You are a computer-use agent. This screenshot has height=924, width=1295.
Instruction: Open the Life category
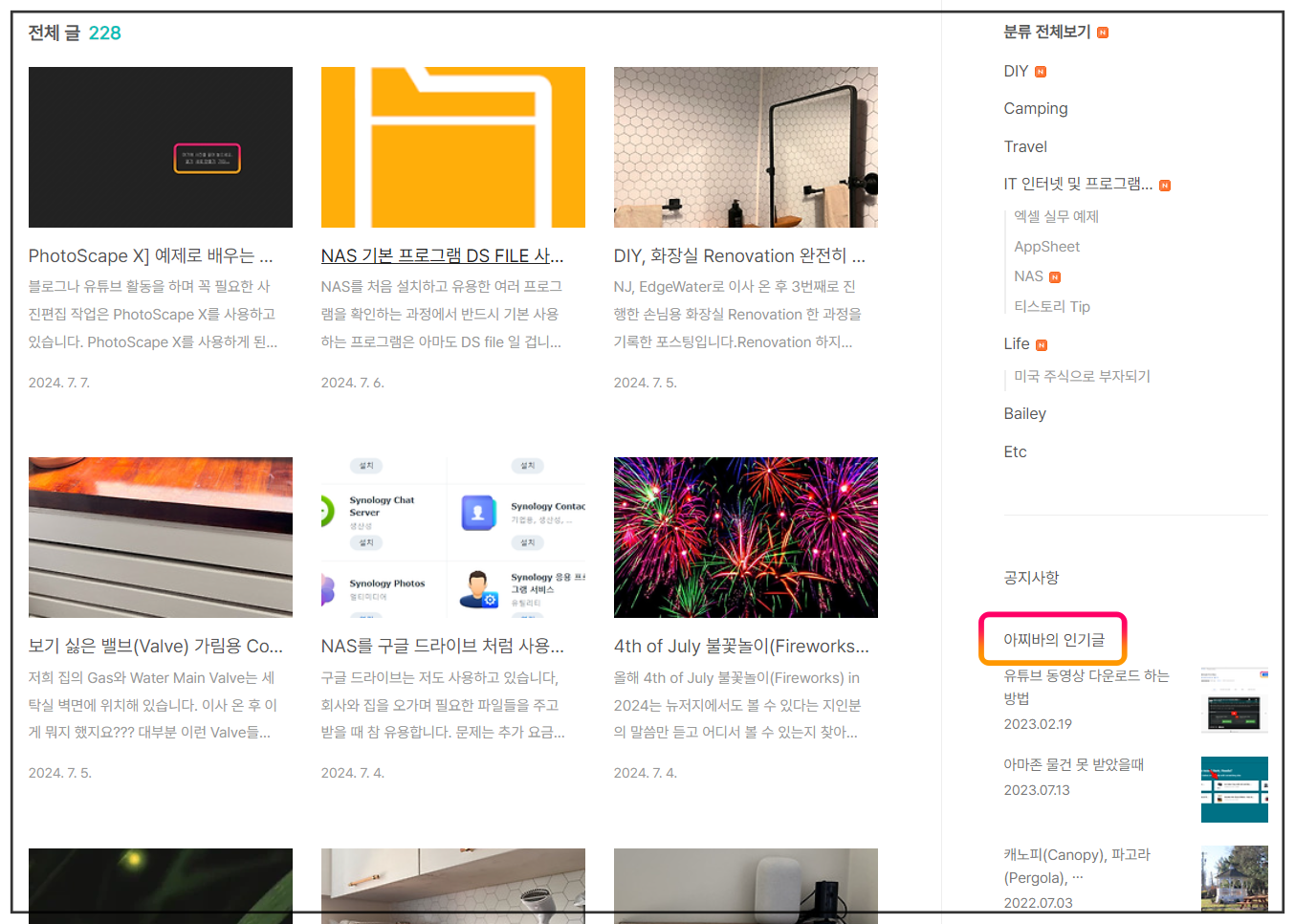[x=1017, y=343]
